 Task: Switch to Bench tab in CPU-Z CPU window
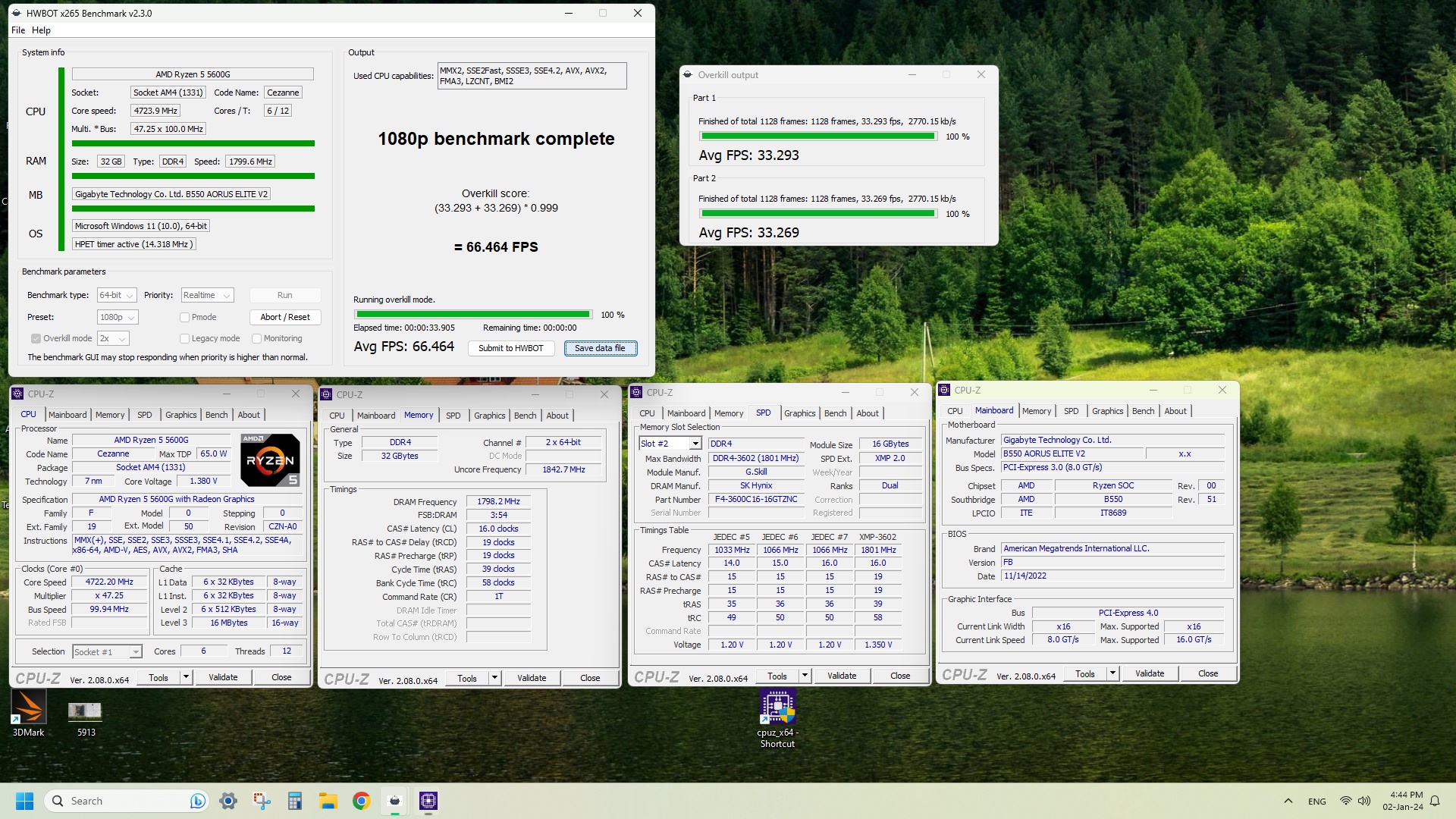[x=217, y=415]
